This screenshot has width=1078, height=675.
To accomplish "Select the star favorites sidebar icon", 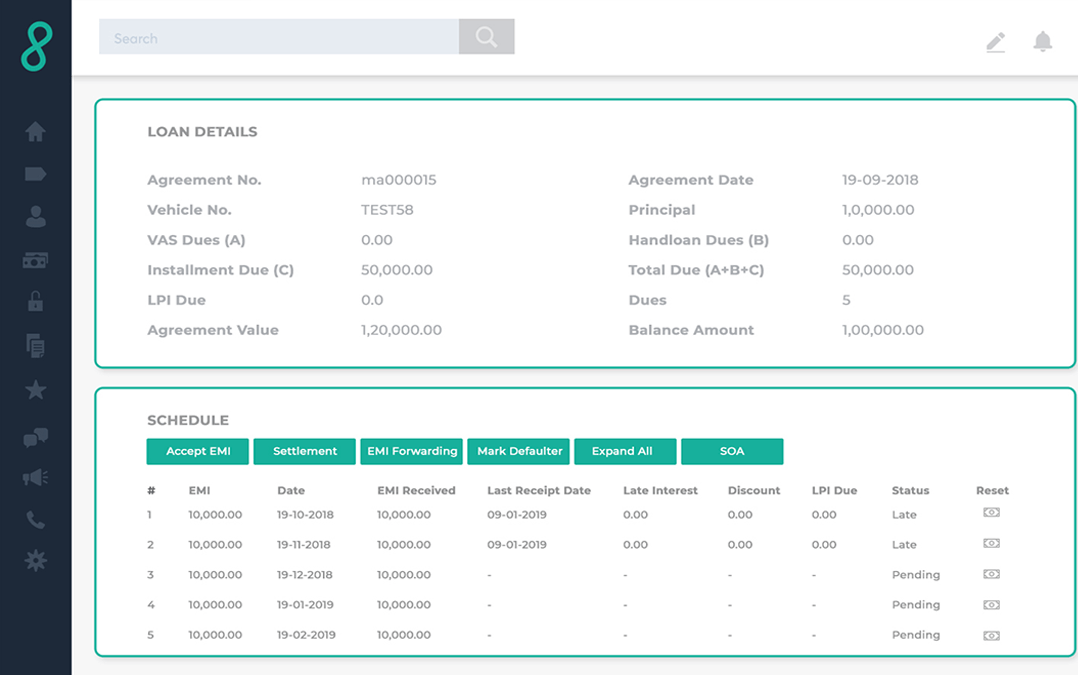I will tap(35, 389).
